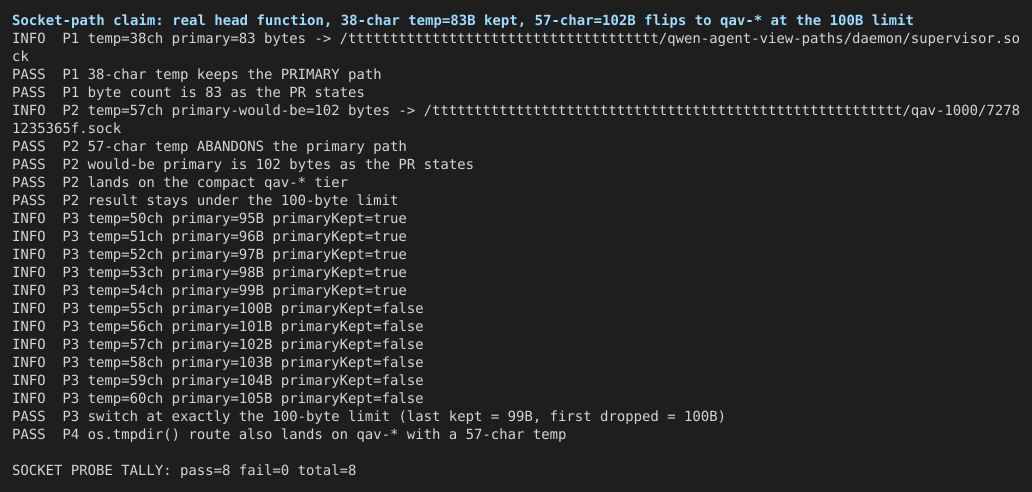
Task: Click the 'would-be primary is 102 bytes' line
Action: click(242, 164)
